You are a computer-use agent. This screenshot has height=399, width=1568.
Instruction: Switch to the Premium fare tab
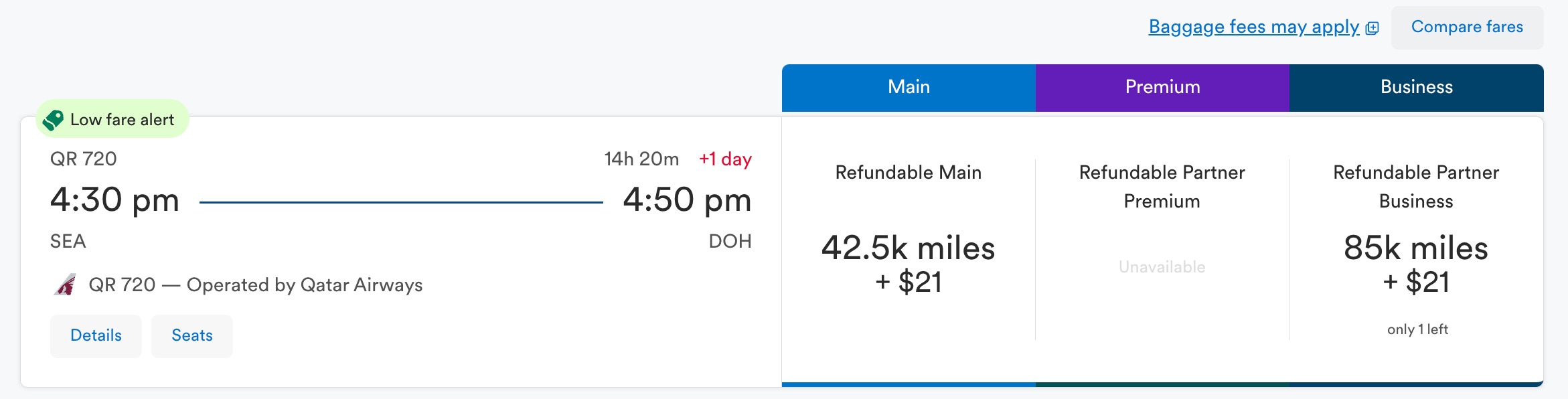tap(1162, 87)
